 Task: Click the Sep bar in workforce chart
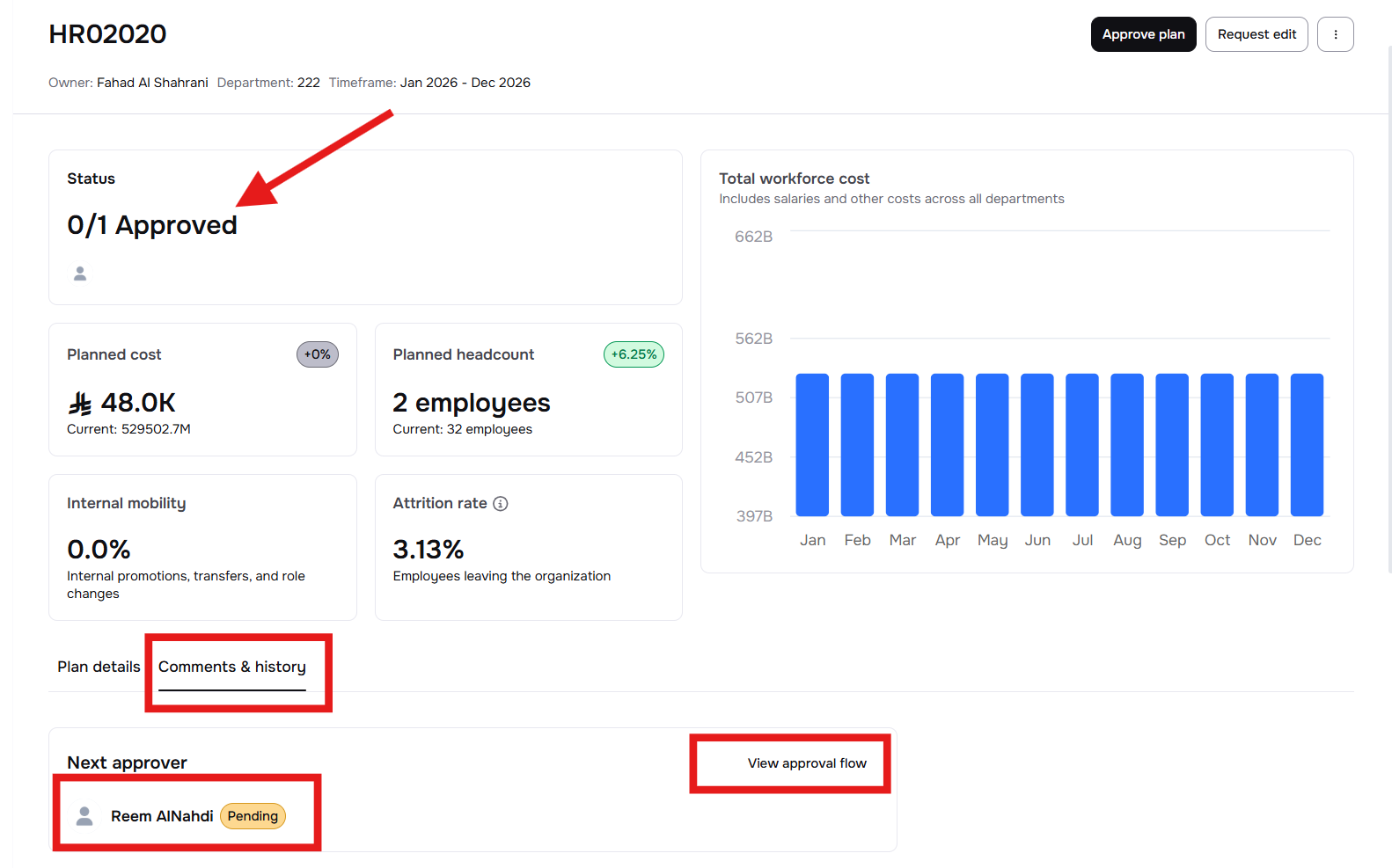point(1172,444)
